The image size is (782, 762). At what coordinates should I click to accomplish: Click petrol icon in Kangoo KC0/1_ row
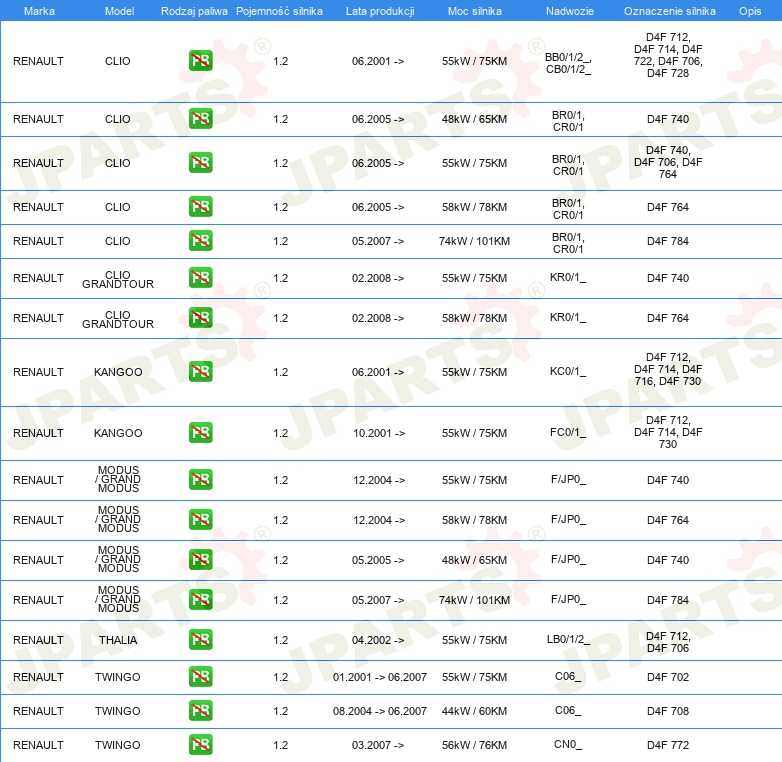click(200, 372)
